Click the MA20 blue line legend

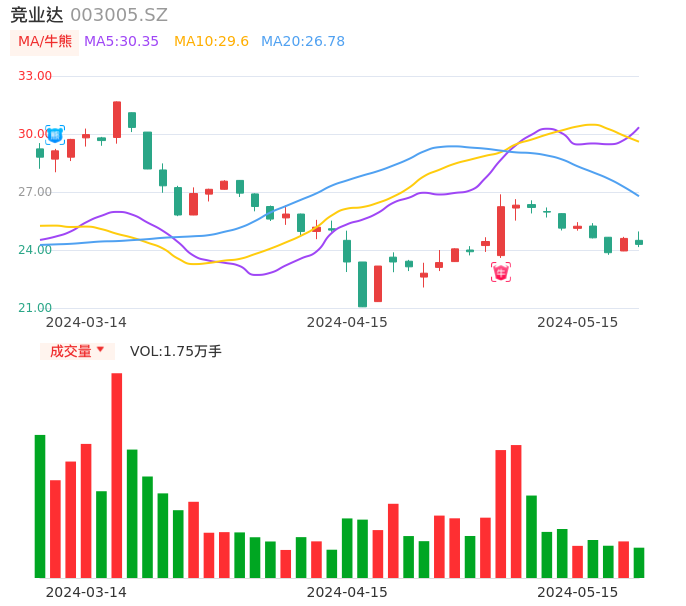pos(302,42)
